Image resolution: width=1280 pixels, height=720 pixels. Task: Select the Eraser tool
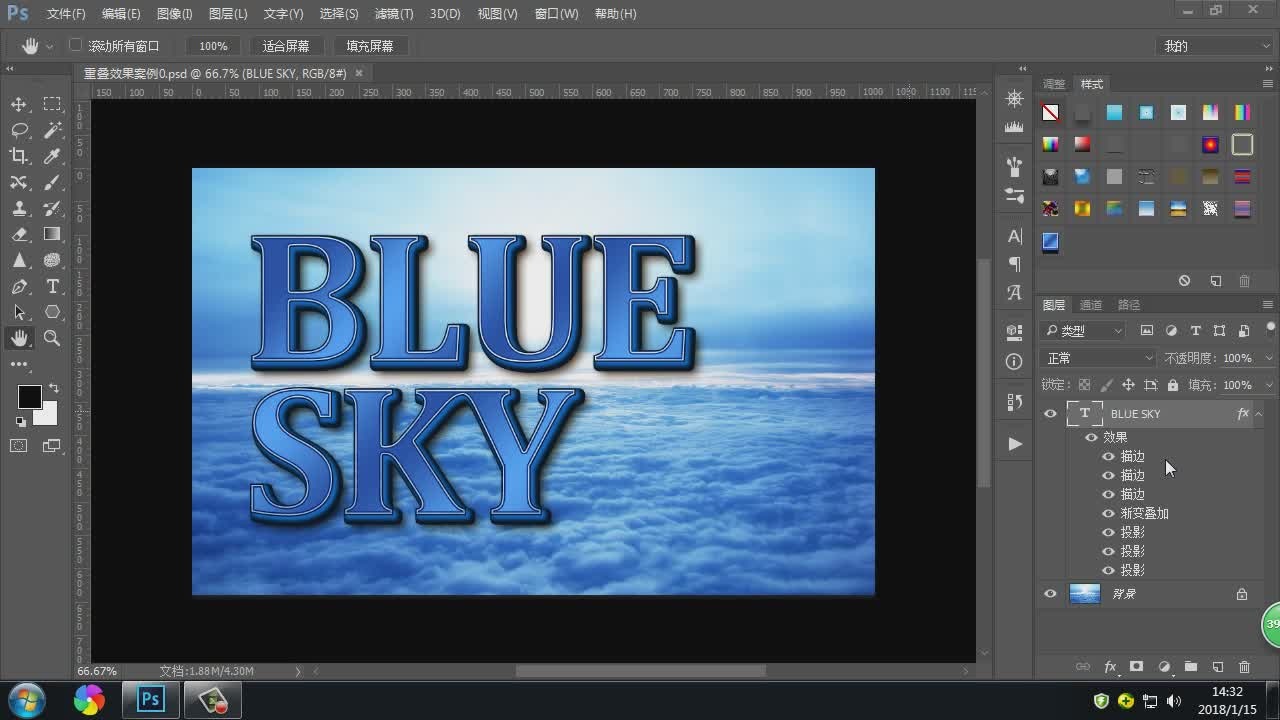tap(19, 234)
